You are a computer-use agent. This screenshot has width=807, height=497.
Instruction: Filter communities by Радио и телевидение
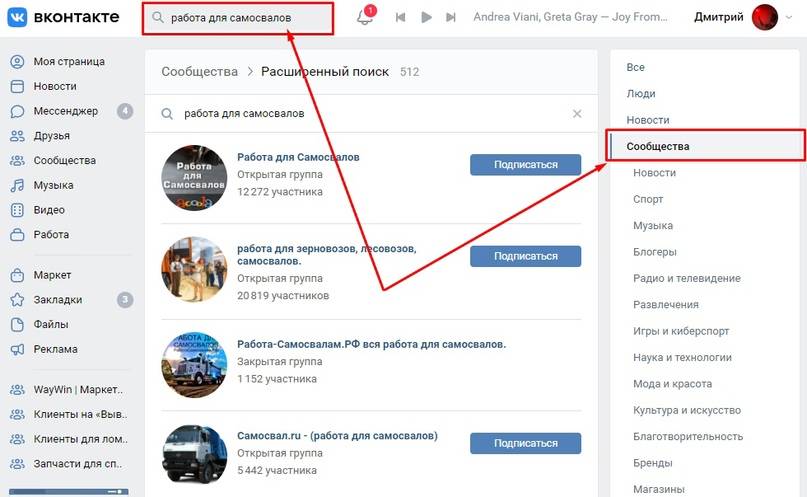(687, 278)
